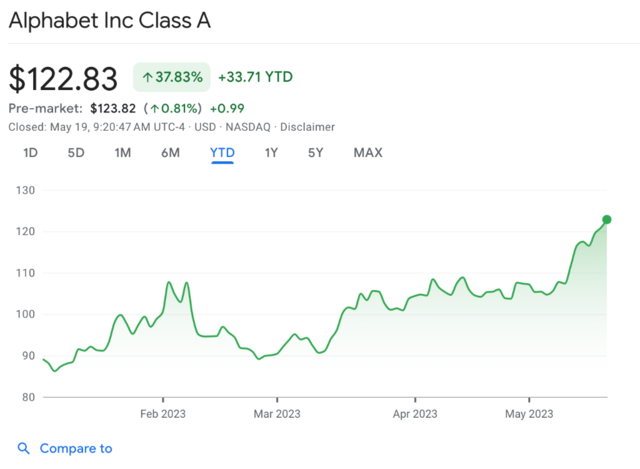Switch to the 6M range

click(x=170, y=153)
